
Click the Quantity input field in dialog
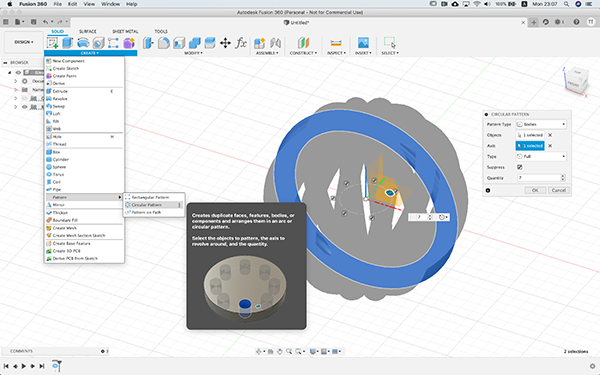pos(538,178)
